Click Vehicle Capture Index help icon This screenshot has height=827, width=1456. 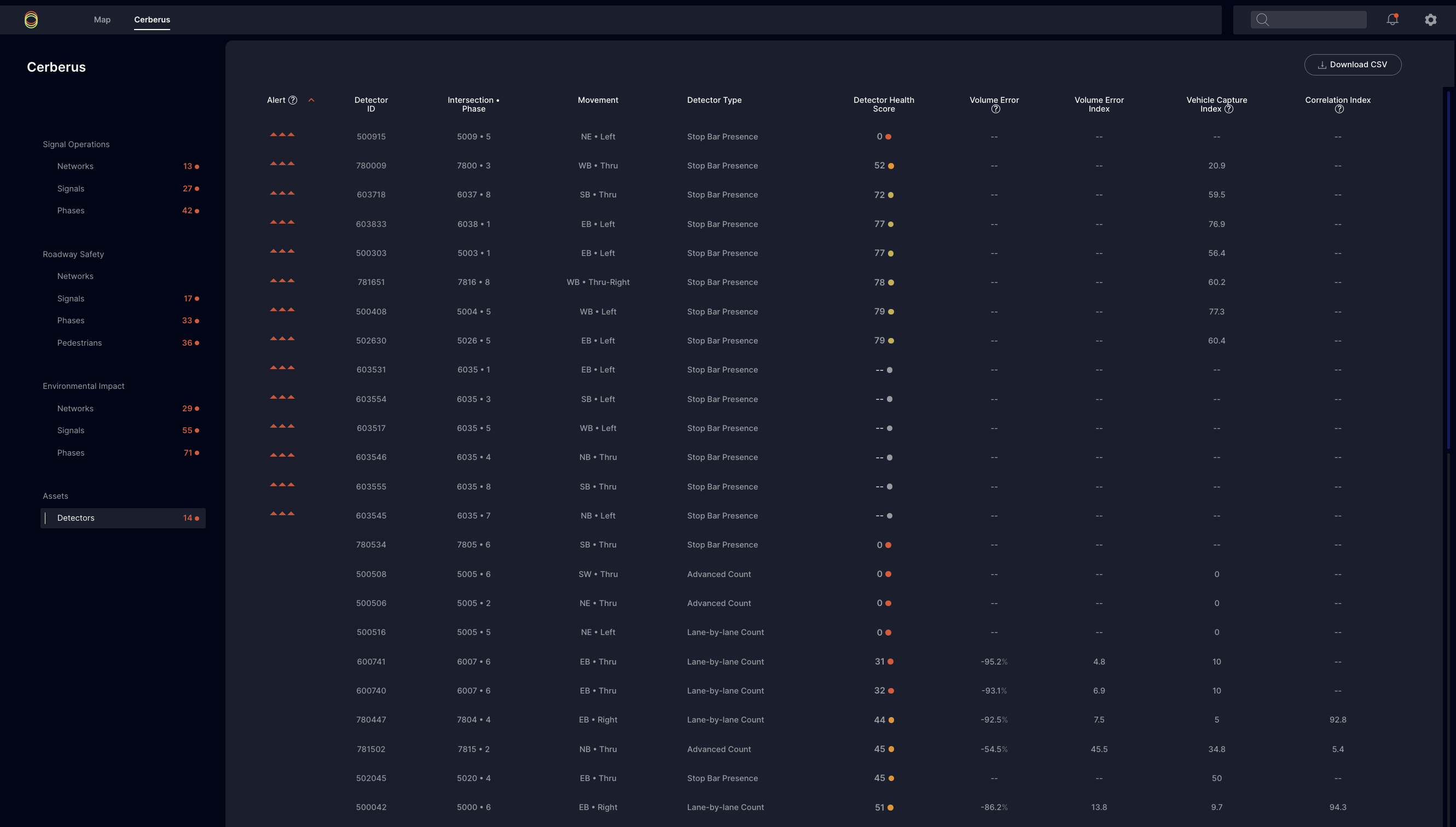(1229, 109)
